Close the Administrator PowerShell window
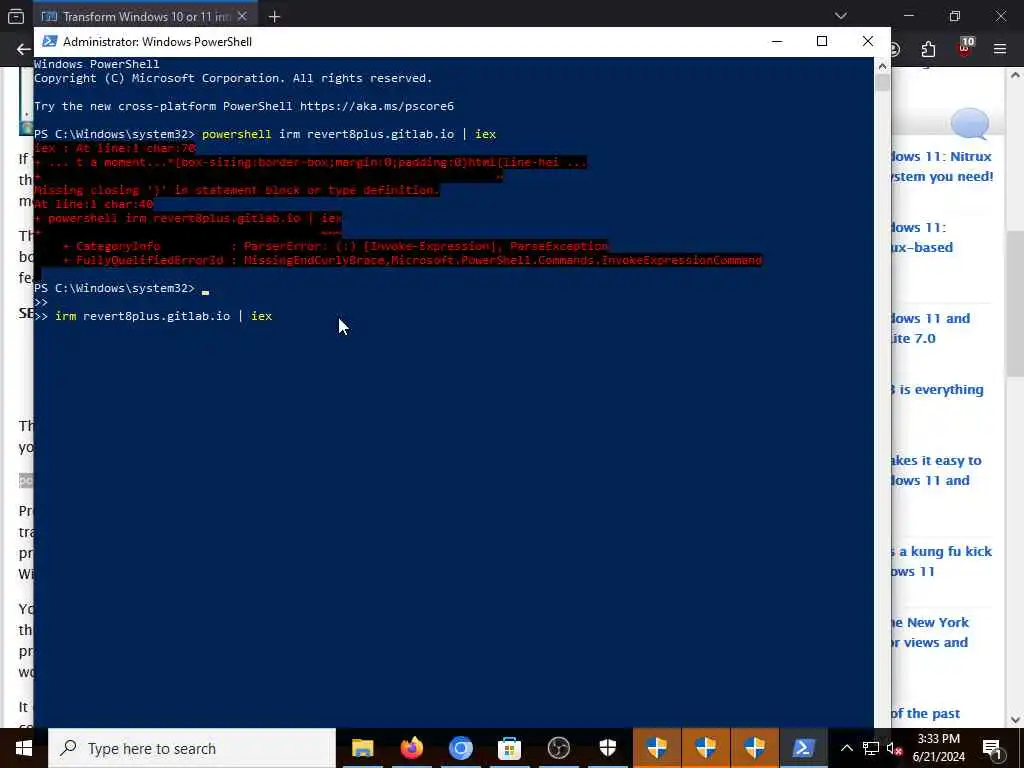This screenshot has height=768, width=1024. pos(868,41)
